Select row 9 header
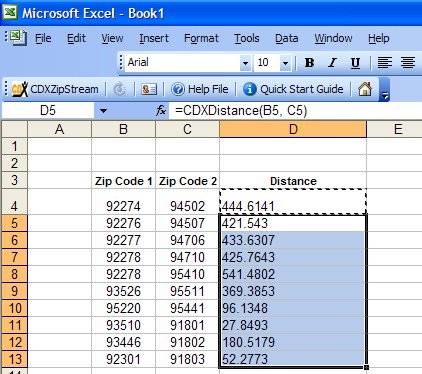Viewport: 422px width, 374px height. coord(14,291)
